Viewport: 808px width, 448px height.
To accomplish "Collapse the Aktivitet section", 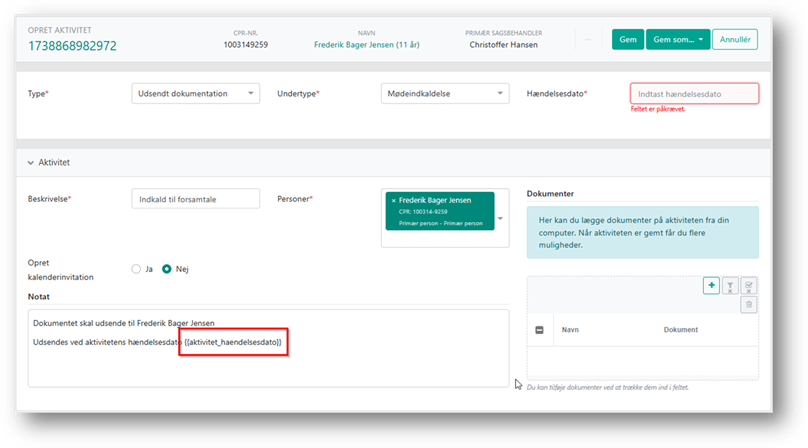I will pos(32,161).
